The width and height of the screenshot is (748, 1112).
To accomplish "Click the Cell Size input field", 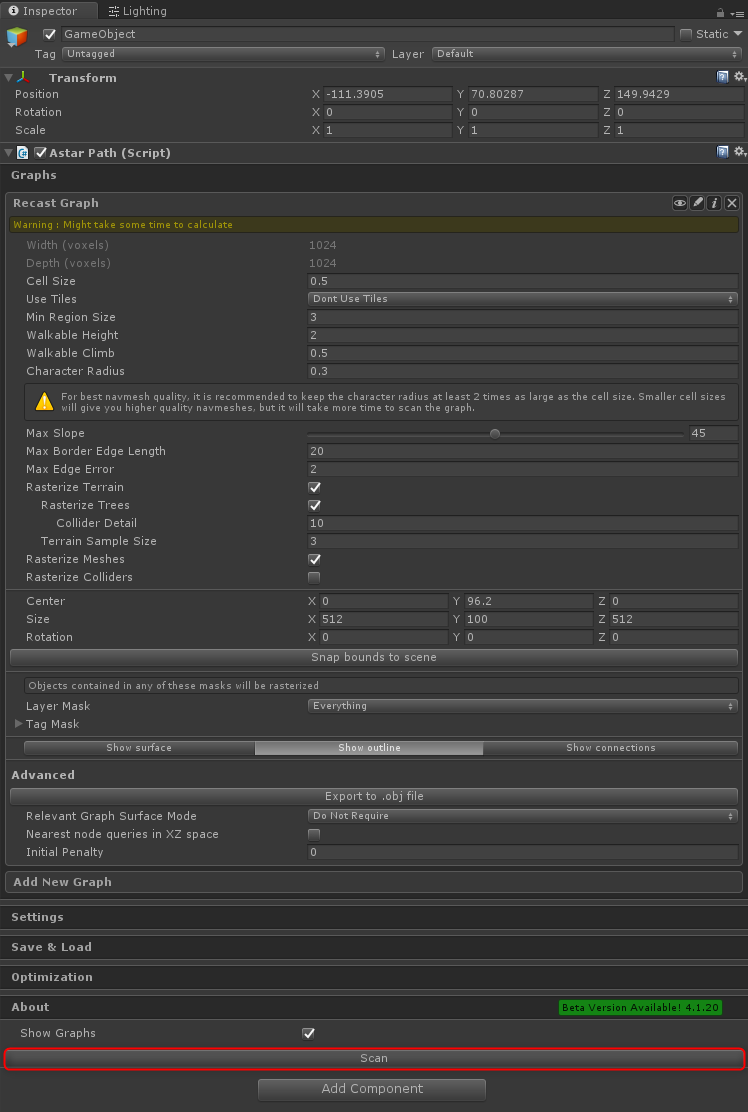I will point(522,281).
